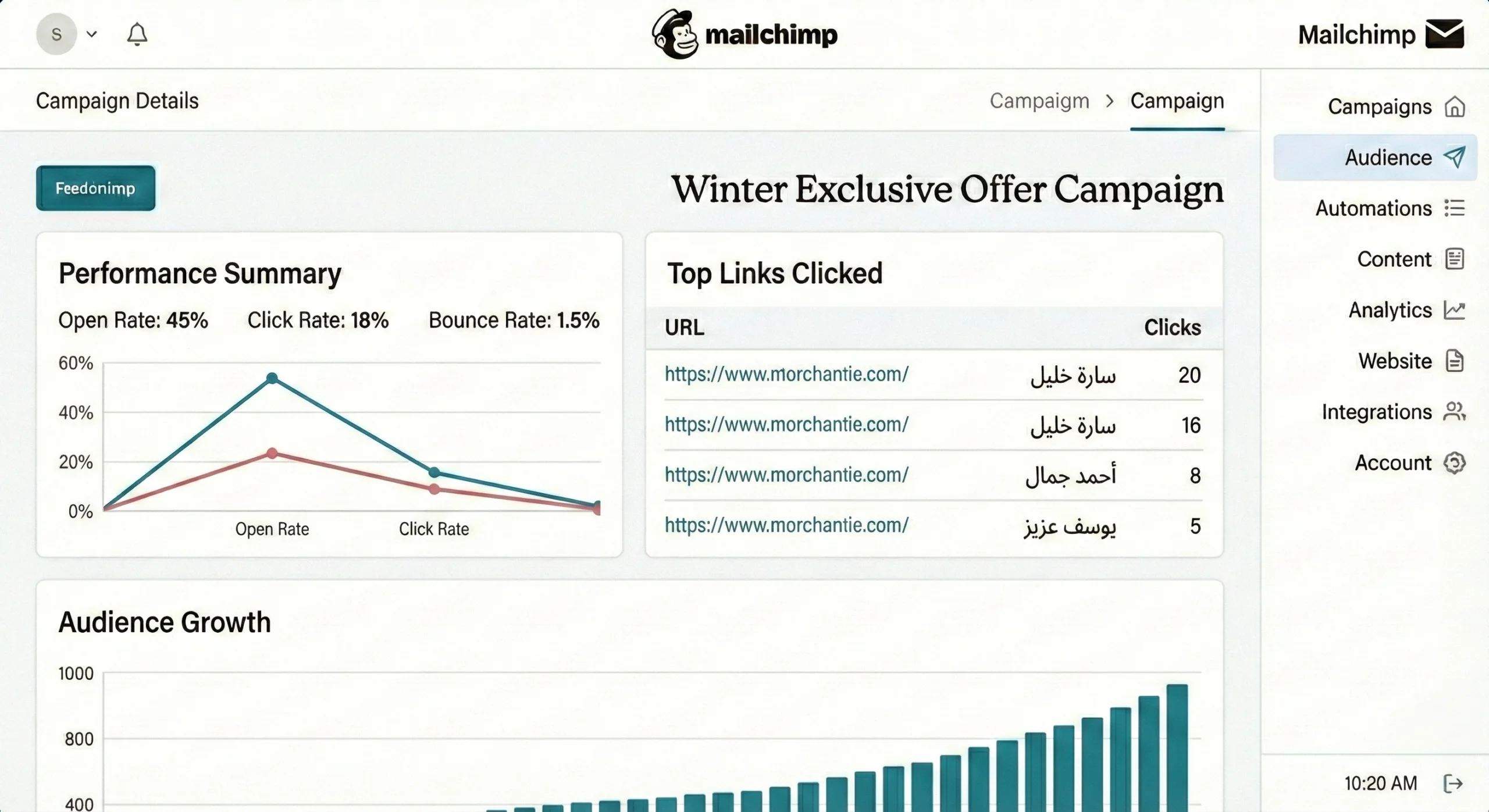Select the underlined Campaign tab
The height and width of the screenshot is (812, 1489).
pos(1177,101)
